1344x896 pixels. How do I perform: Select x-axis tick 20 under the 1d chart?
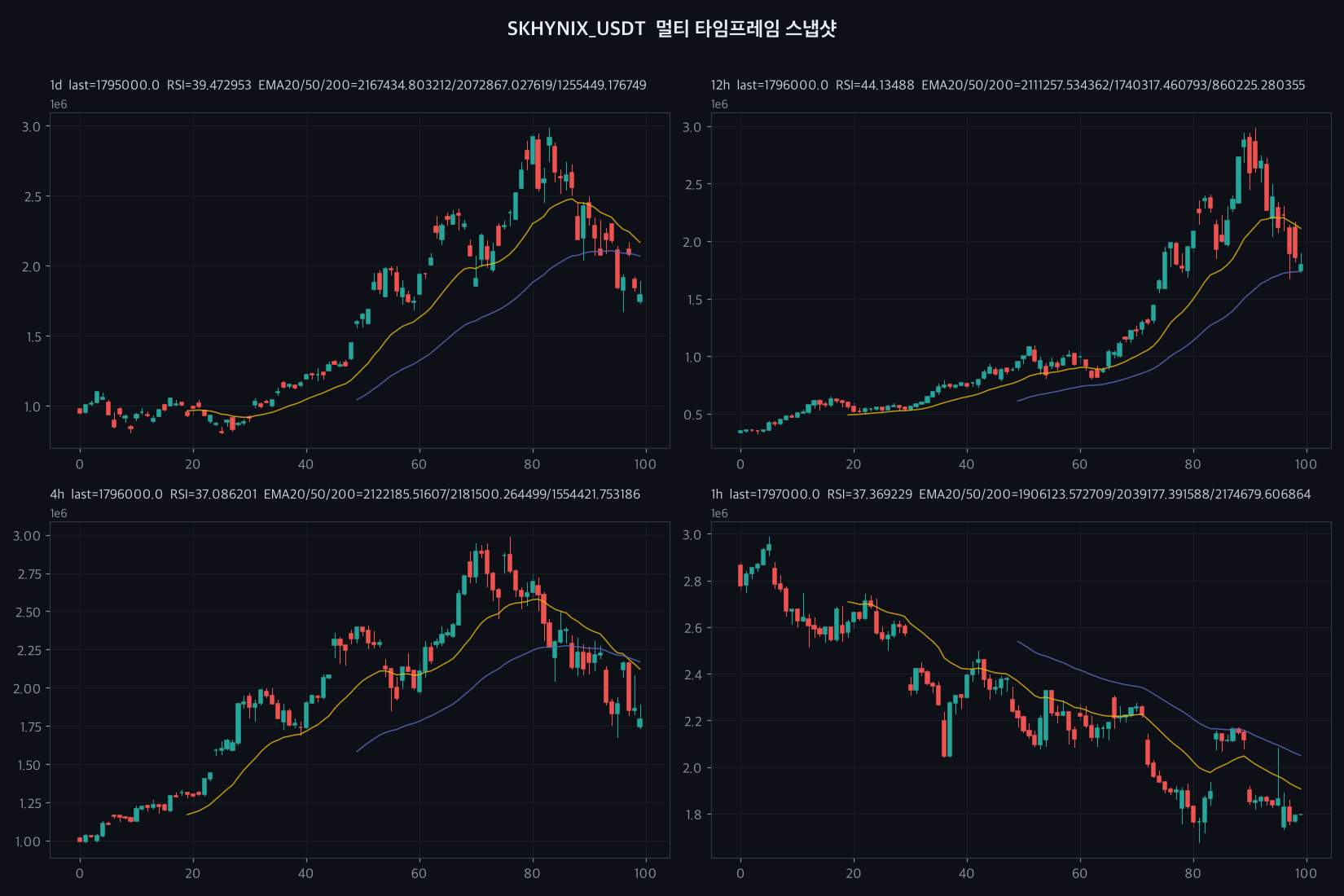click(192, 464)
